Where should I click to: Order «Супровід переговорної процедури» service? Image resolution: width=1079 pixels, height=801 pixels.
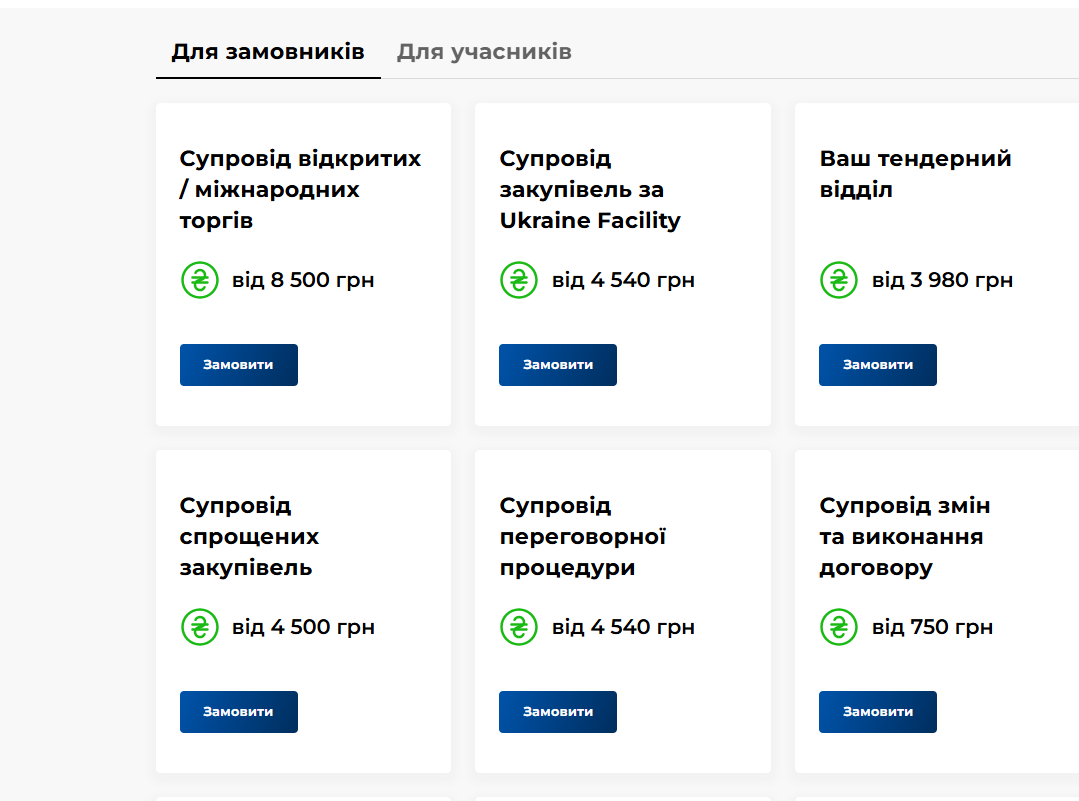(x=558, y=712)
